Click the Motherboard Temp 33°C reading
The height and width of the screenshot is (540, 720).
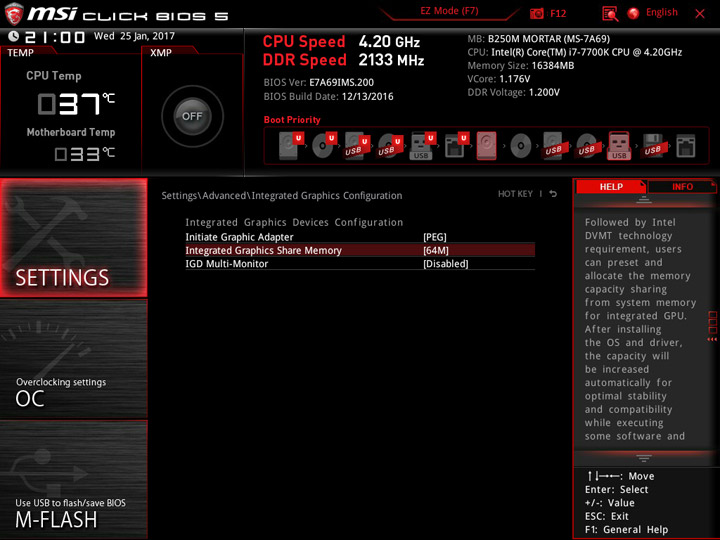coord(84,154)
